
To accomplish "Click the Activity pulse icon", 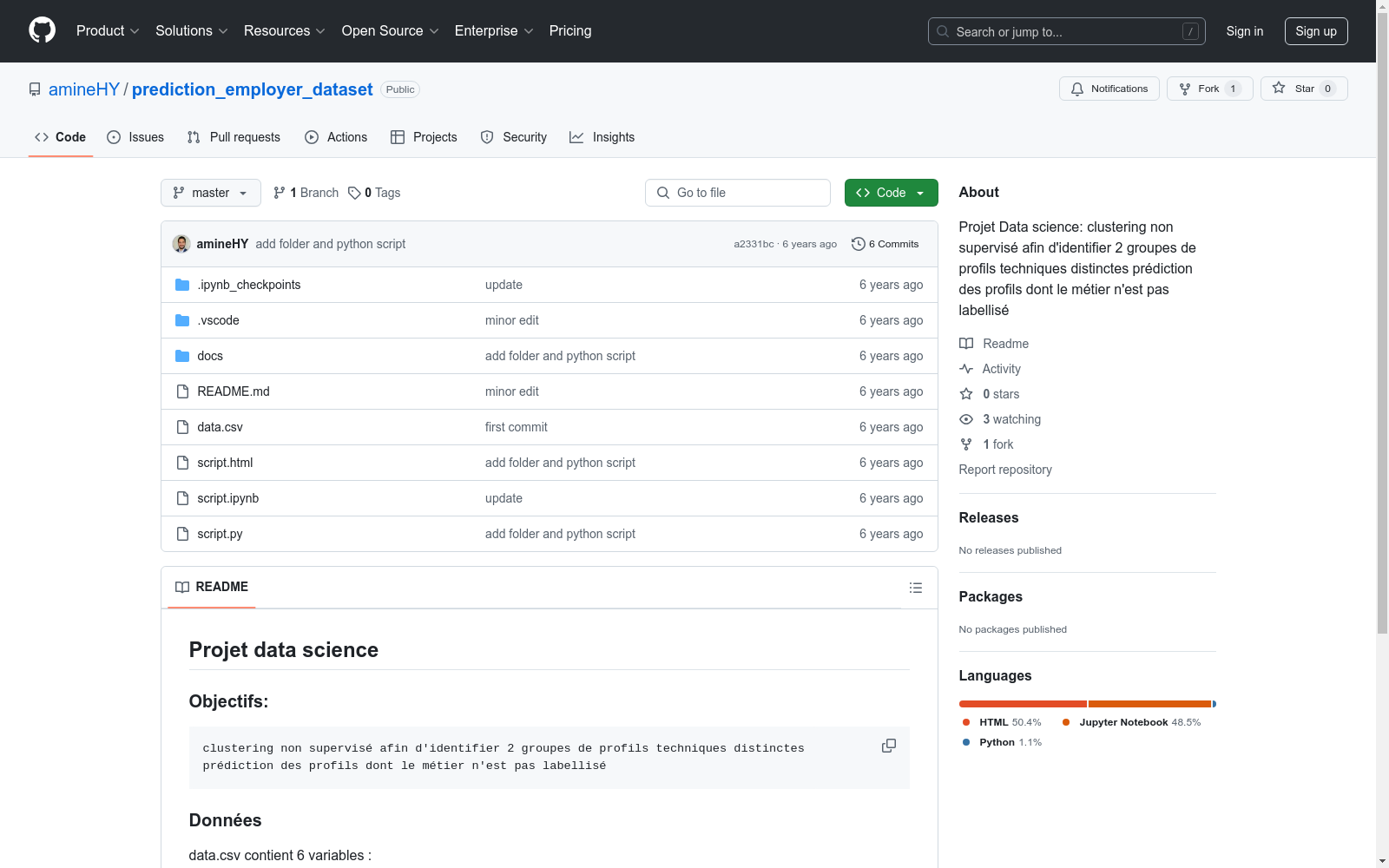I will (x=966, y=369).
